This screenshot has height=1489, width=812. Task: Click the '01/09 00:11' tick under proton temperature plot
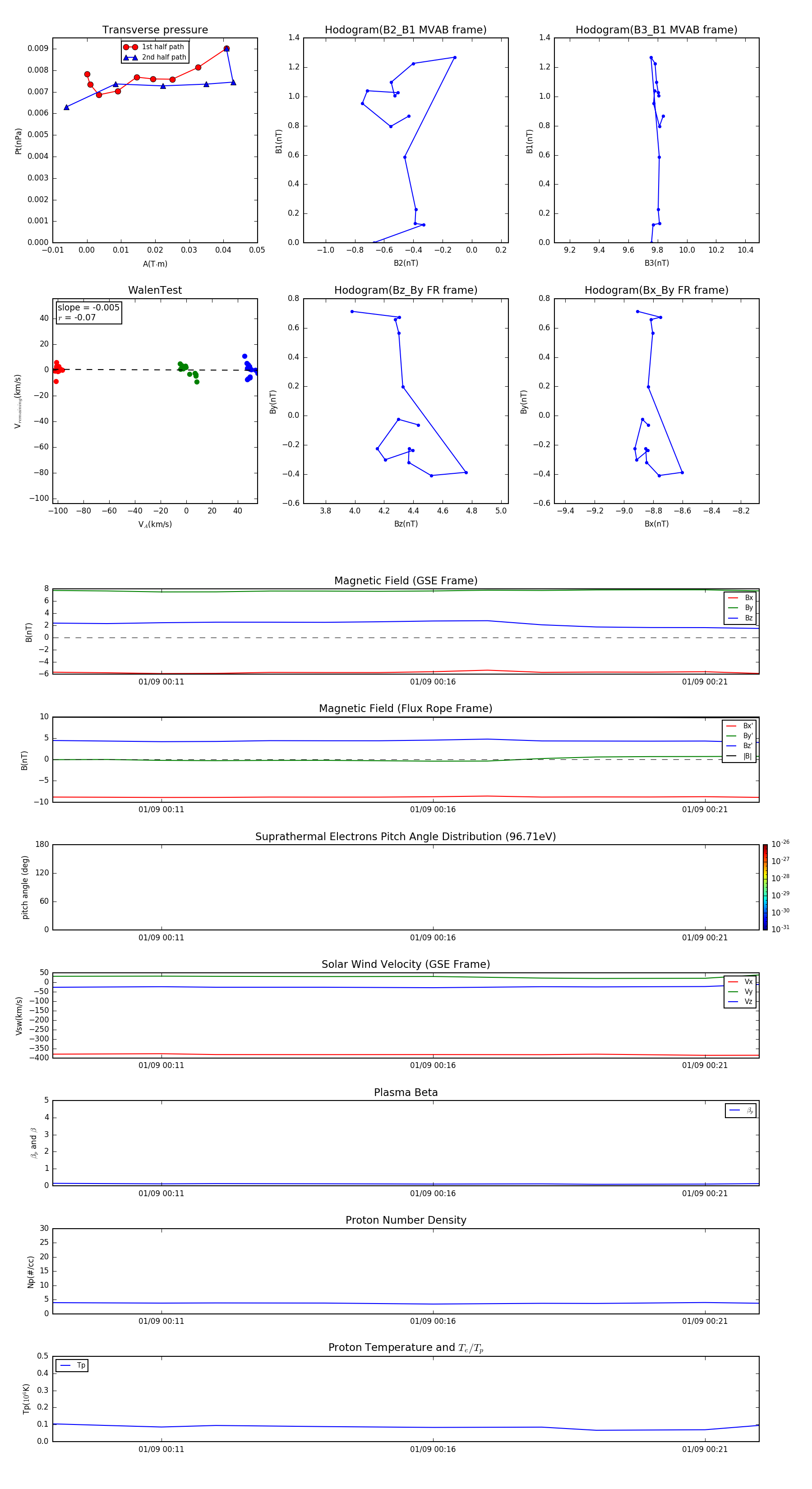(161, 1449)
